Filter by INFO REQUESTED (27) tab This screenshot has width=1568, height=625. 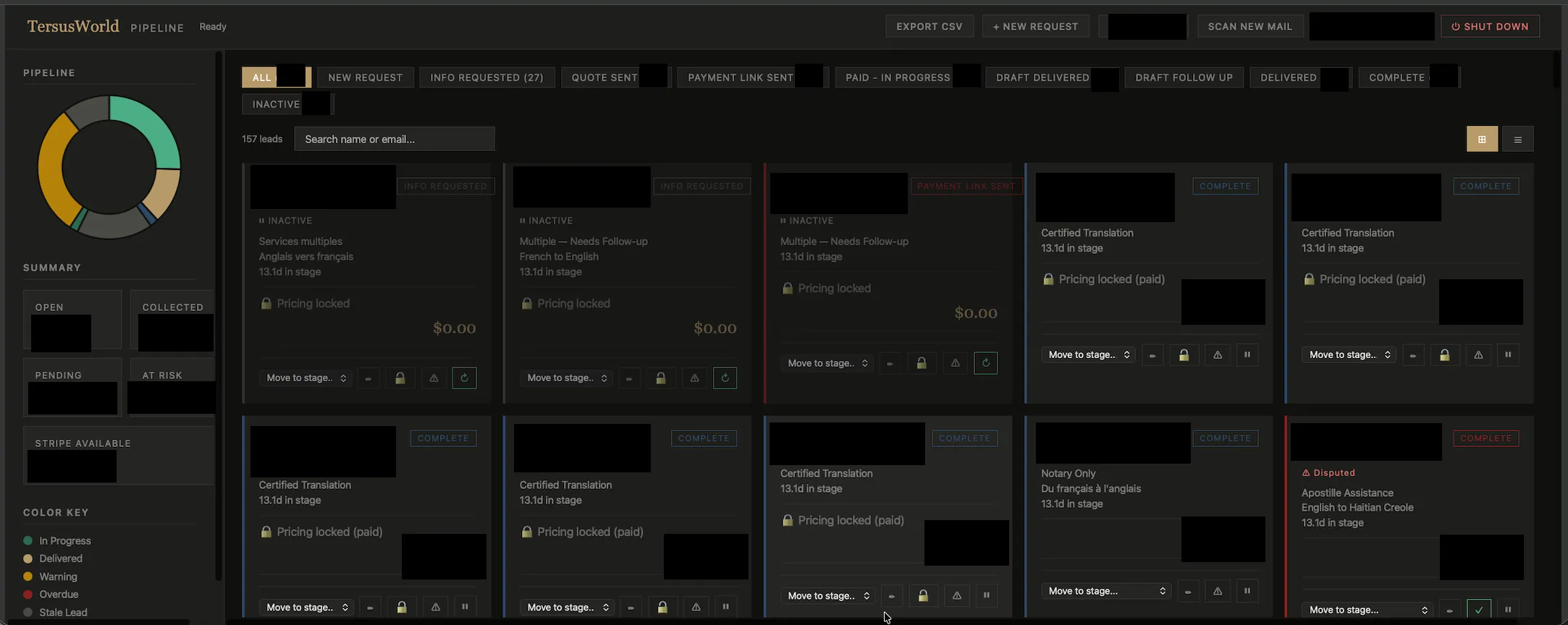pos(486,77)
